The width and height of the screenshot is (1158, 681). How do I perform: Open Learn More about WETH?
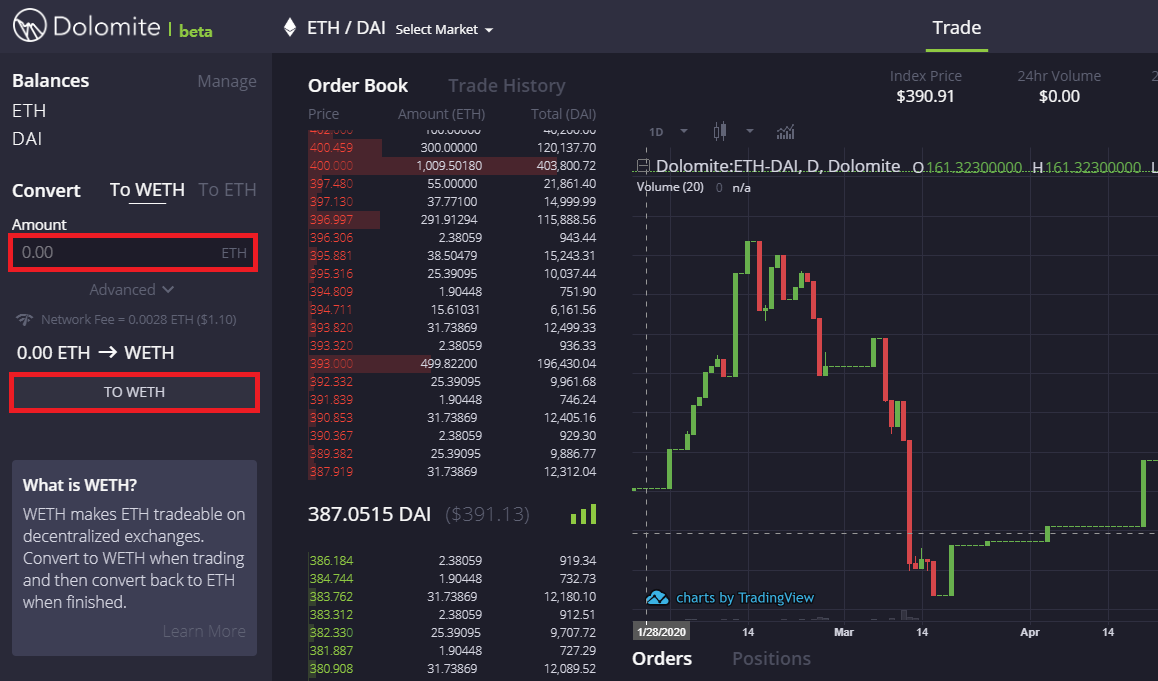204,632
